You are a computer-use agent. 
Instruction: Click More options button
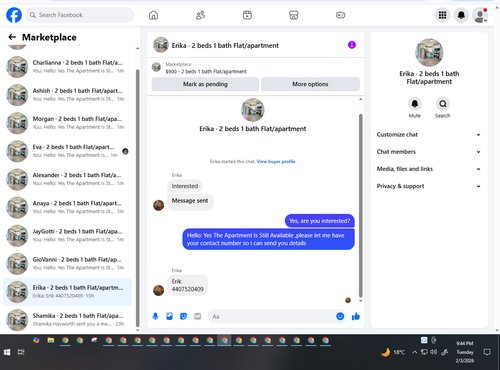(x=310, y=84)
